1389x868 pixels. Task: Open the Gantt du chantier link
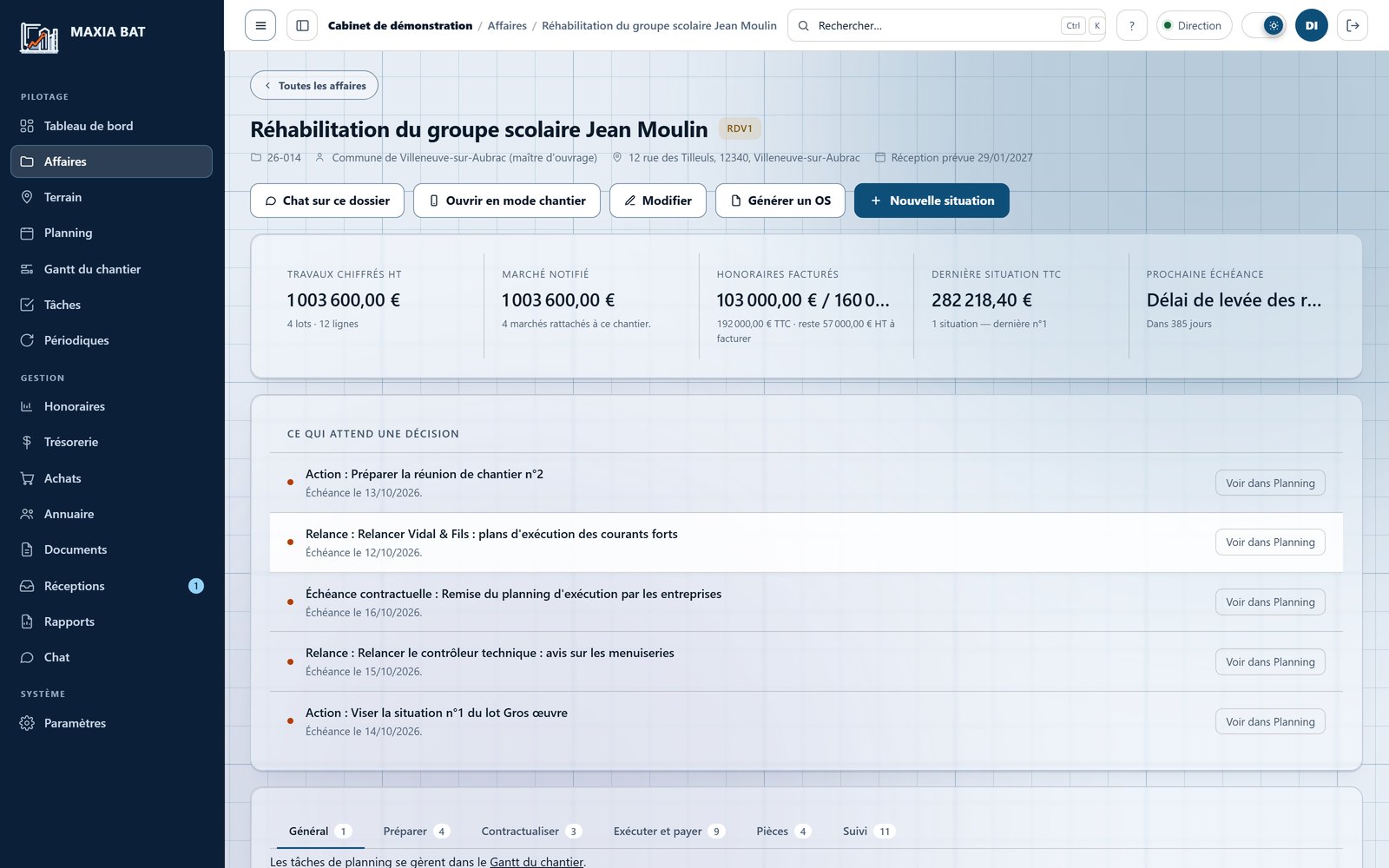pyautogui.click(x=537, y=862)
